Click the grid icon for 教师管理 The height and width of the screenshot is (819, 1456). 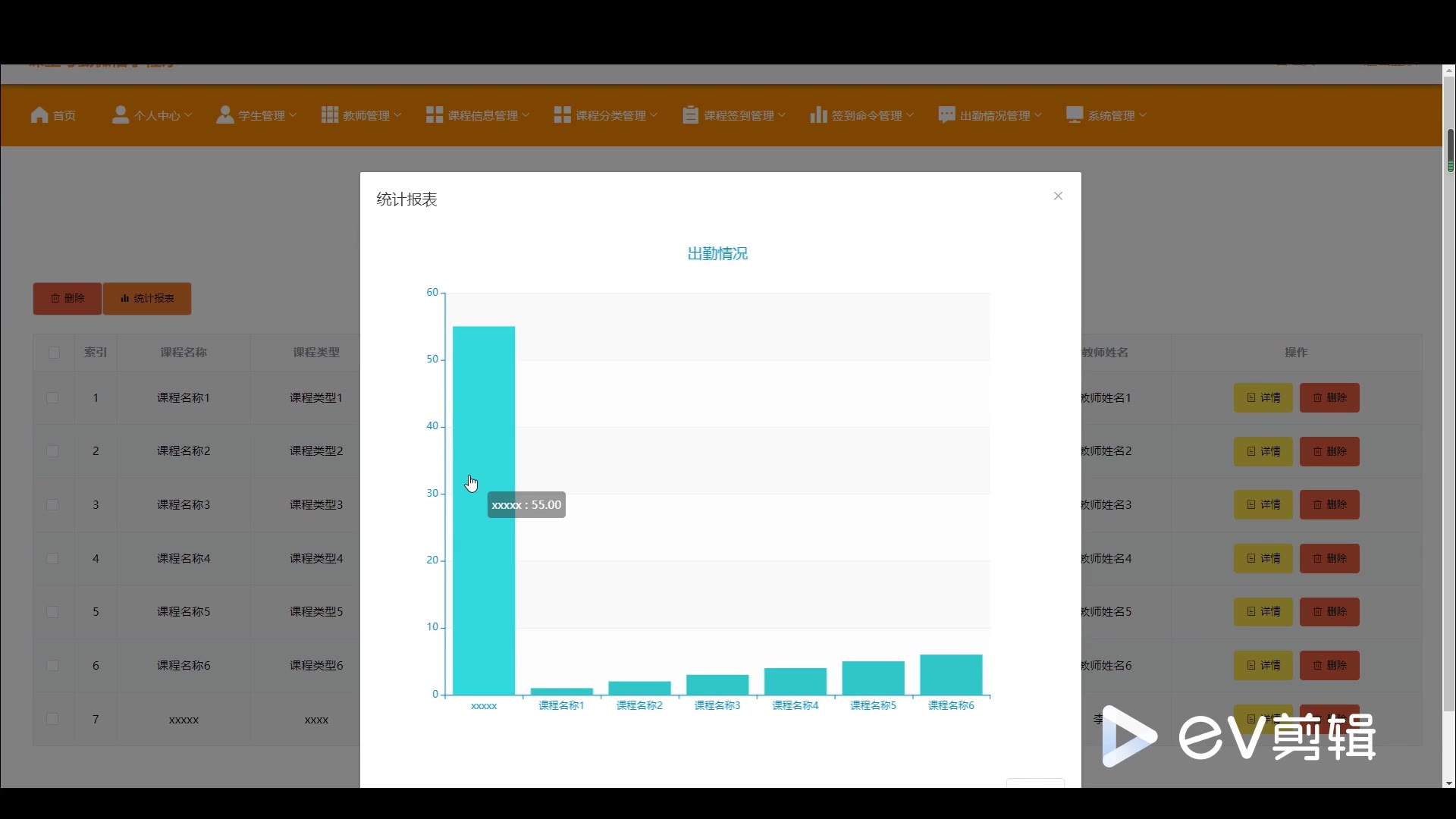click(329, 115)
